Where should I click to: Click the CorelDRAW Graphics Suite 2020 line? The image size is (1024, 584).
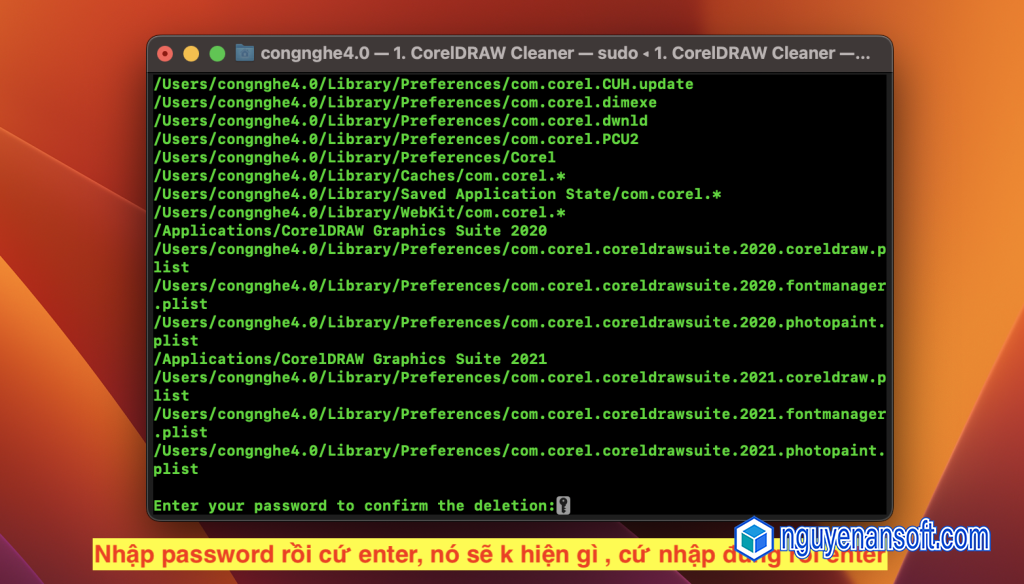click(350, 230)
